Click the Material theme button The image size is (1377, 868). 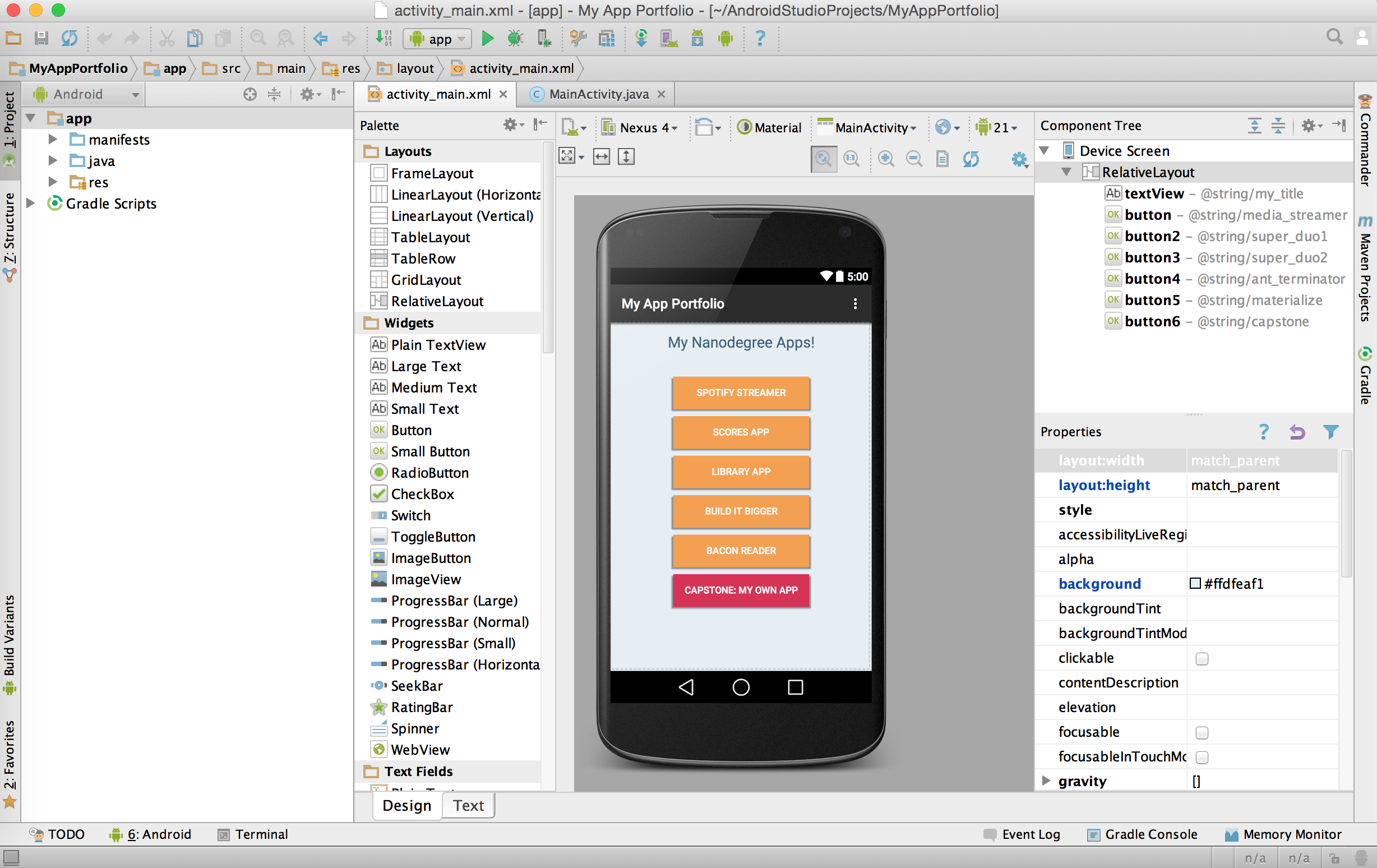click(769, 127)
